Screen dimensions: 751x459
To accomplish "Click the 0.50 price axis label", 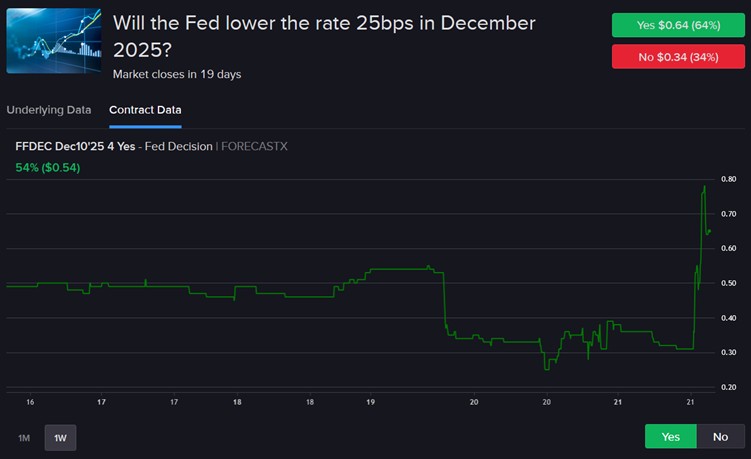I will [729, 283].
